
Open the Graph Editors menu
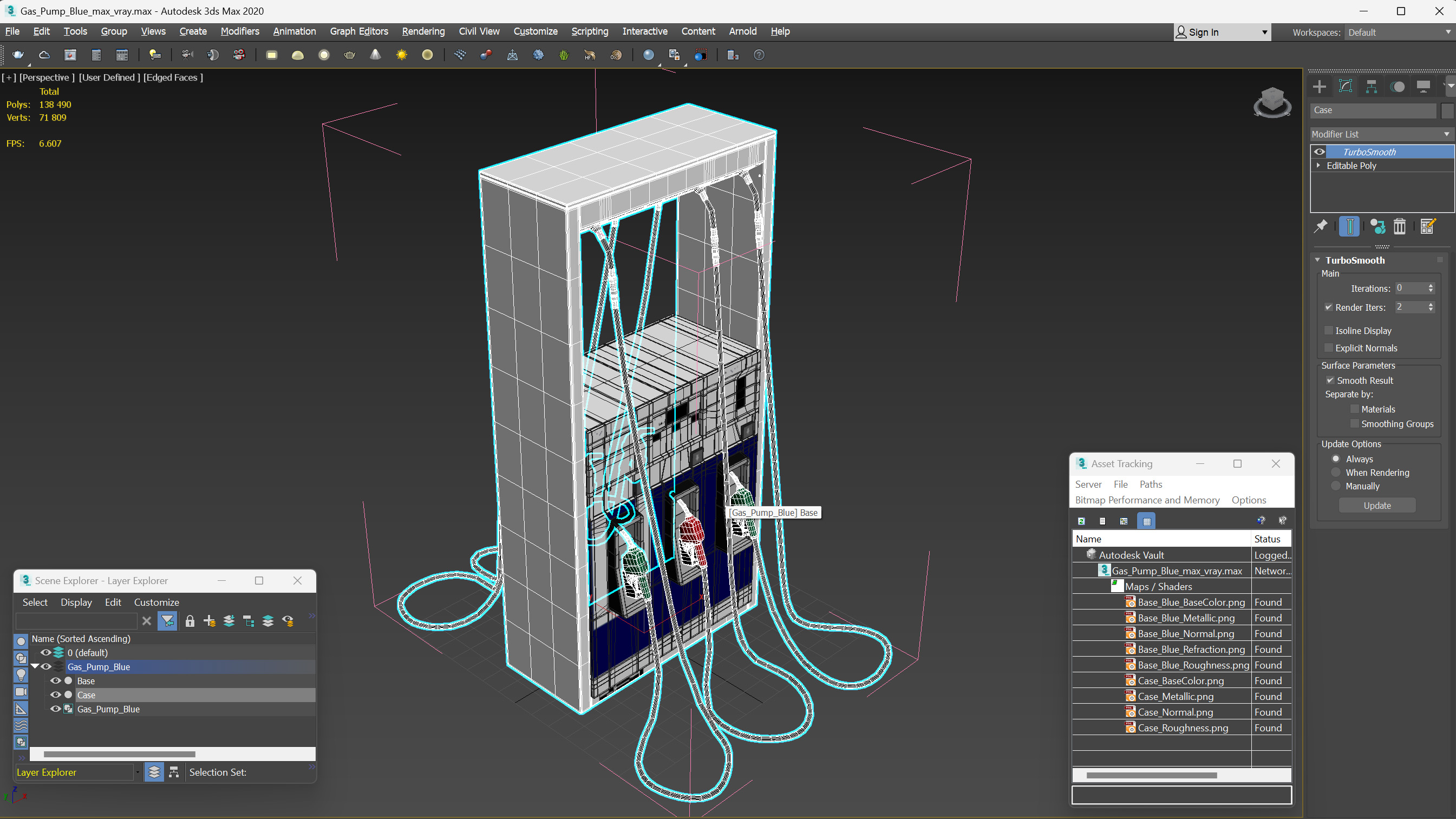point(359,31)
